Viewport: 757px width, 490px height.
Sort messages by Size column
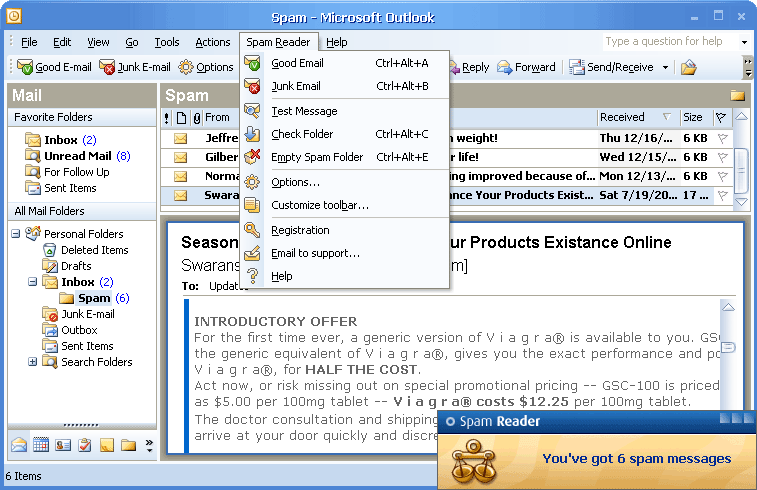tap(695, 117)
